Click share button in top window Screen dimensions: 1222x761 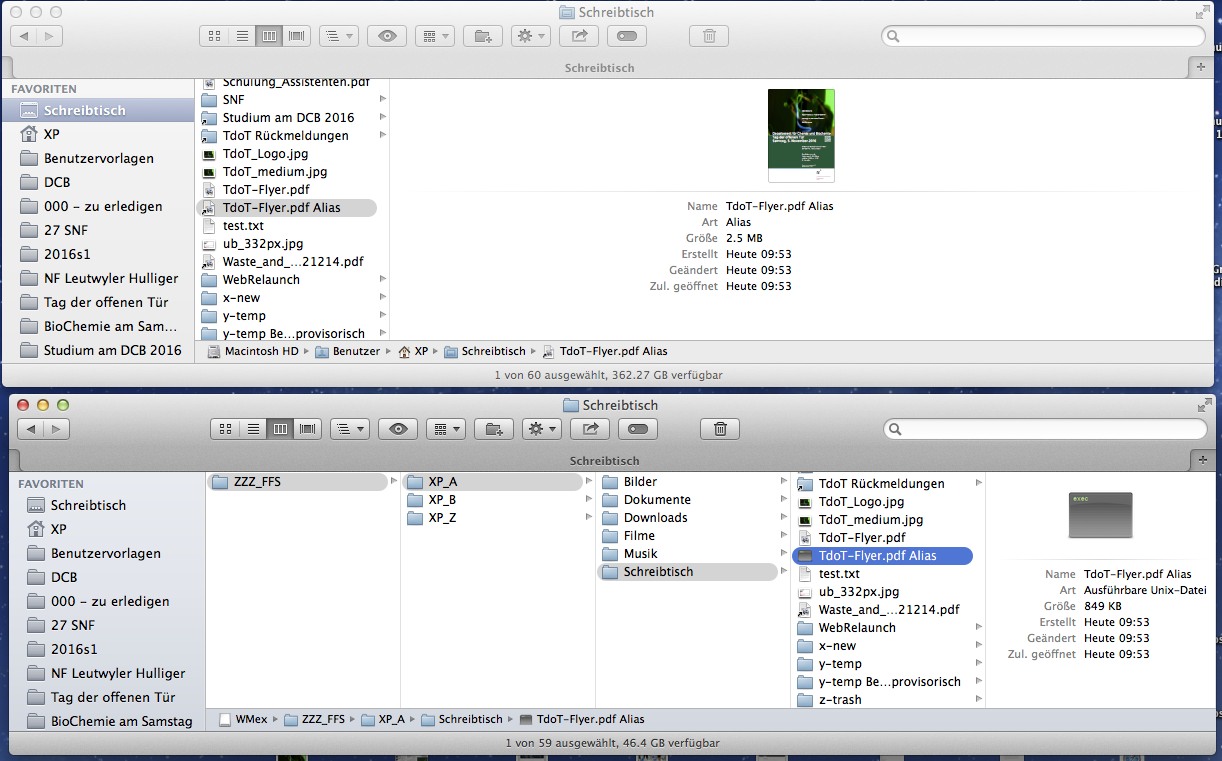(579, 36)
